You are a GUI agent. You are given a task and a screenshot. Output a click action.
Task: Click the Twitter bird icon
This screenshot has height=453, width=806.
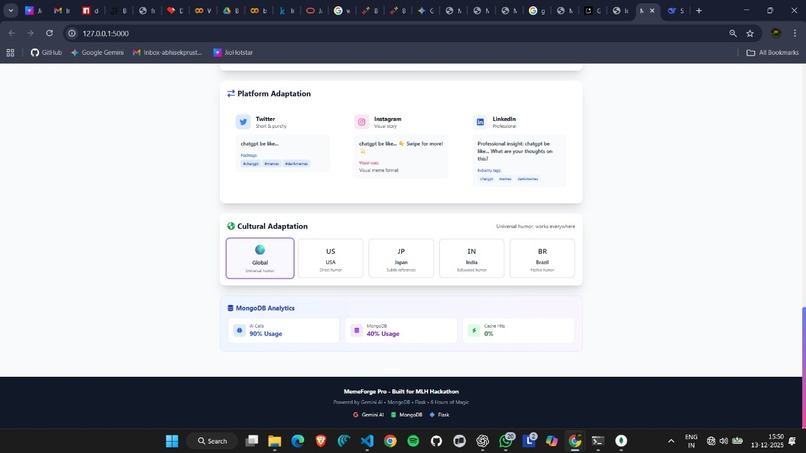[243, 122]
